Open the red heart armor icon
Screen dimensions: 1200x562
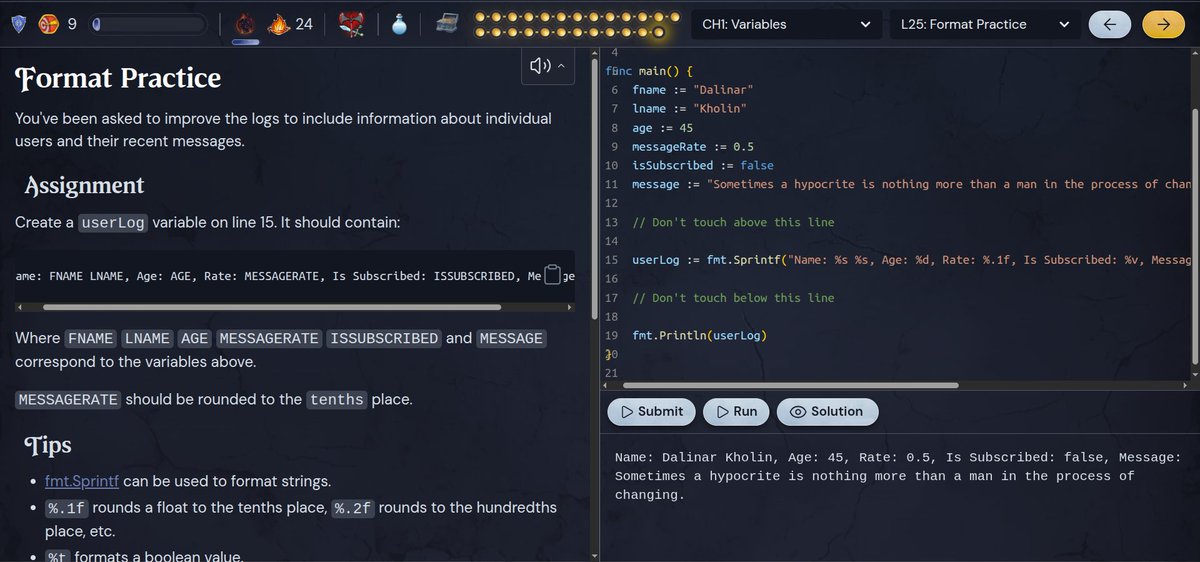[351, 24]
